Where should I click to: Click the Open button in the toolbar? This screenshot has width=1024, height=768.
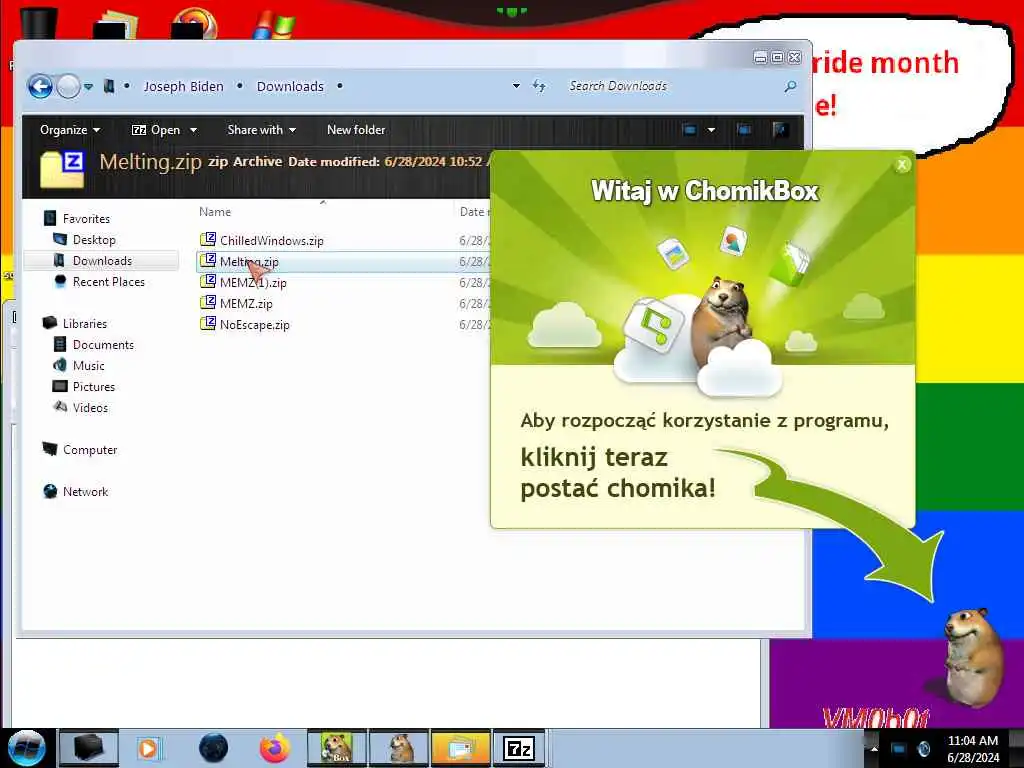[156, 130]
